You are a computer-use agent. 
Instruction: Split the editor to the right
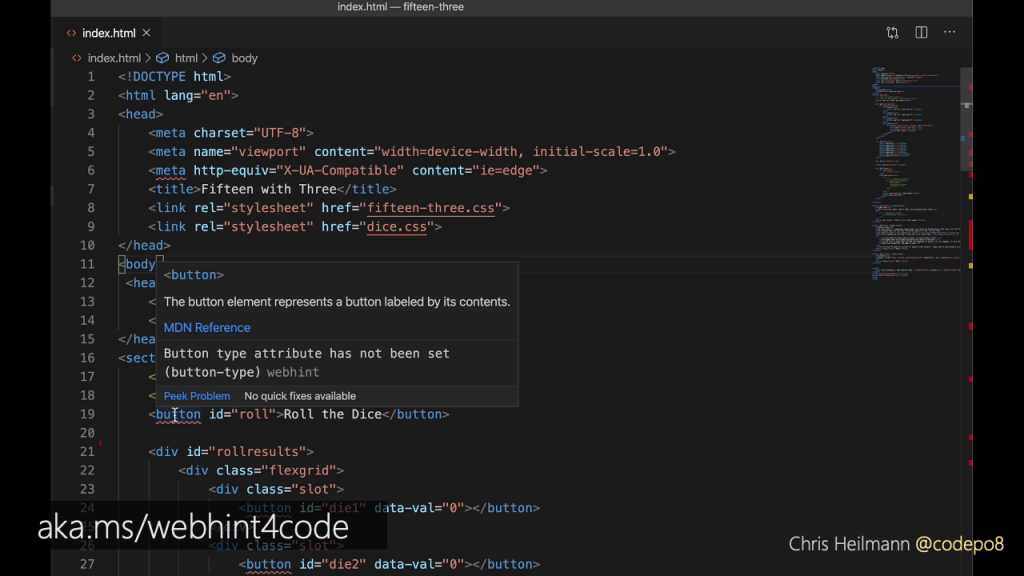pyautogui.click(x=921, y=33)
